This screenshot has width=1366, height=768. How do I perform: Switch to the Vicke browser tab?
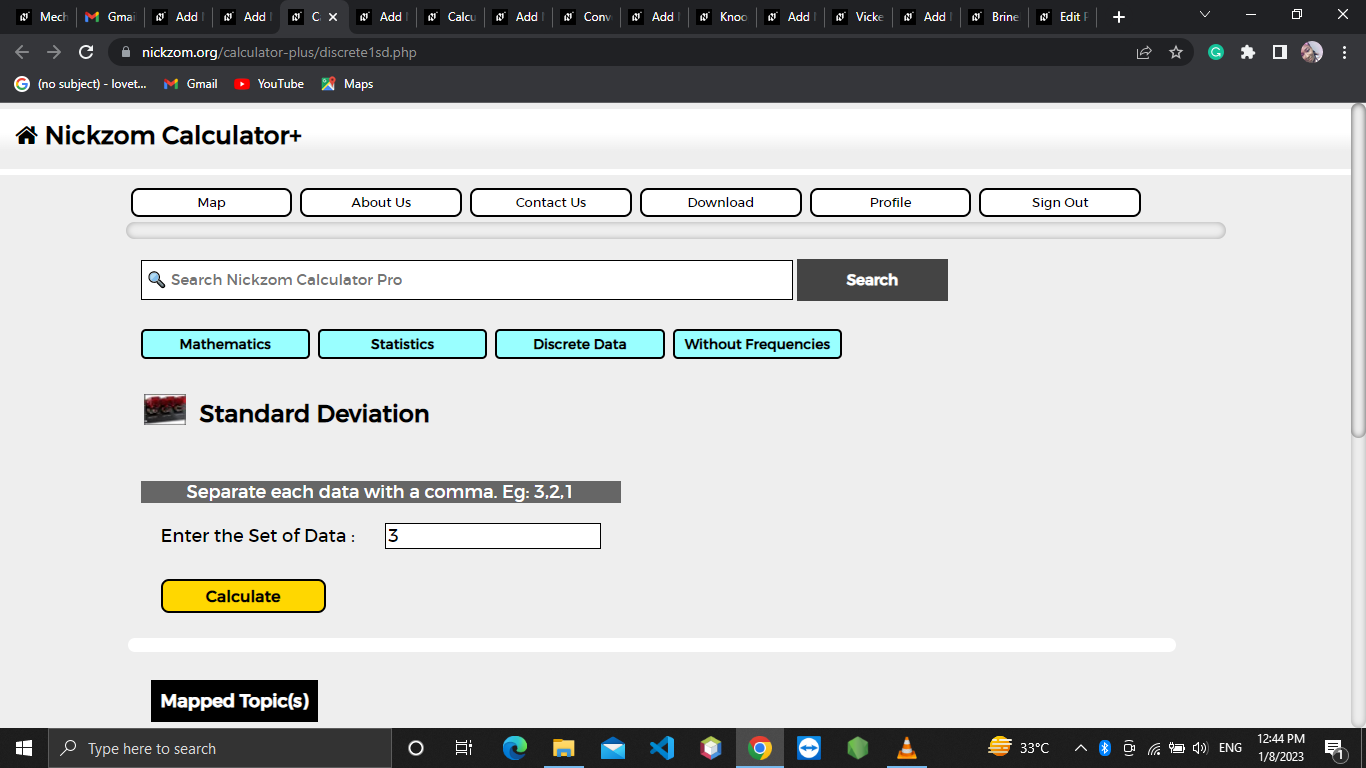pyautogui.click(x=858, y=17)
